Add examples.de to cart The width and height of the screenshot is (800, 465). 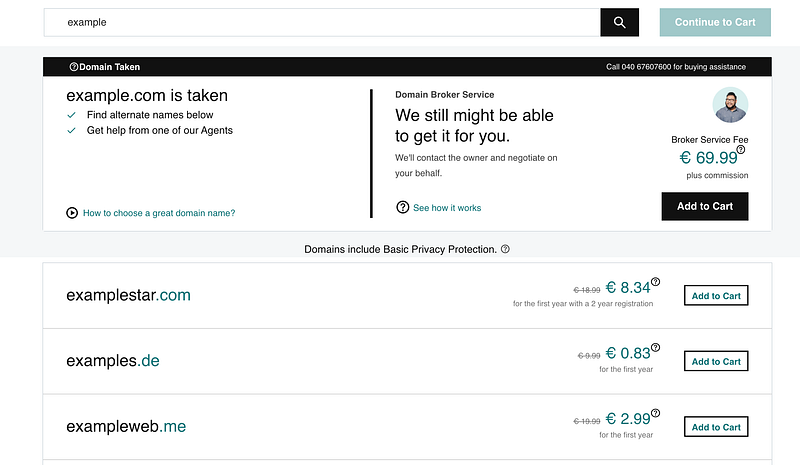[716, 361]
